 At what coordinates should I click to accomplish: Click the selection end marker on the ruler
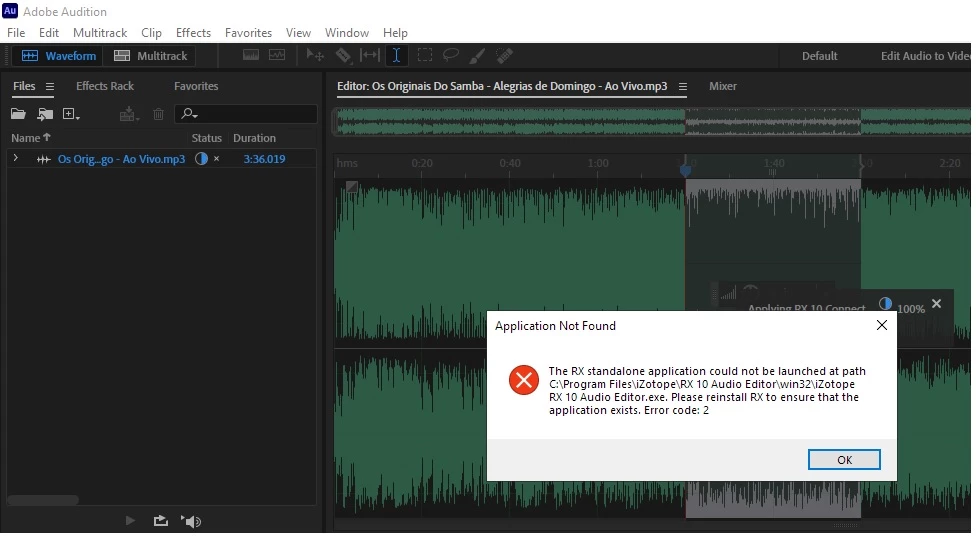click(861, 165)
